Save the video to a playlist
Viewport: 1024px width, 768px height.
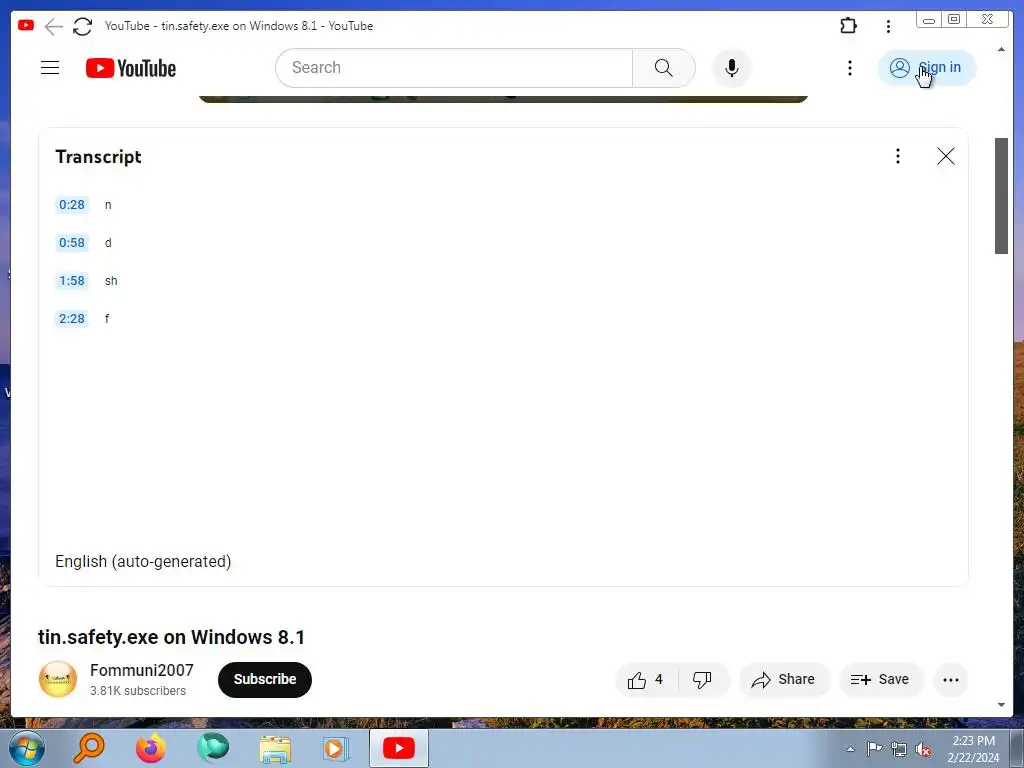pyautogui.click(x=880, y=680)
